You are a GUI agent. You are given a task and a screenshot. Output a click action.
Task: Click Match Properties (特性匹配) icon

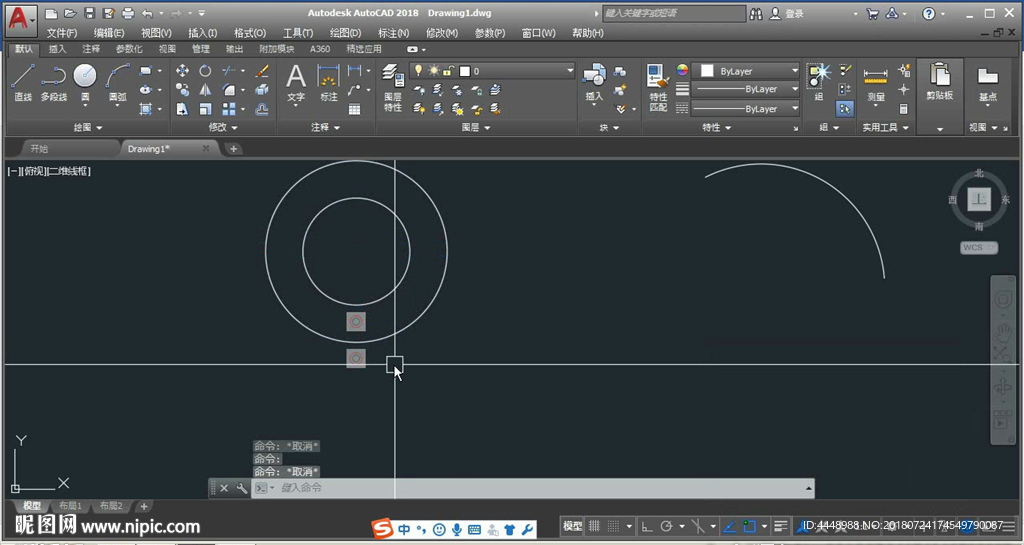(658, 87)
